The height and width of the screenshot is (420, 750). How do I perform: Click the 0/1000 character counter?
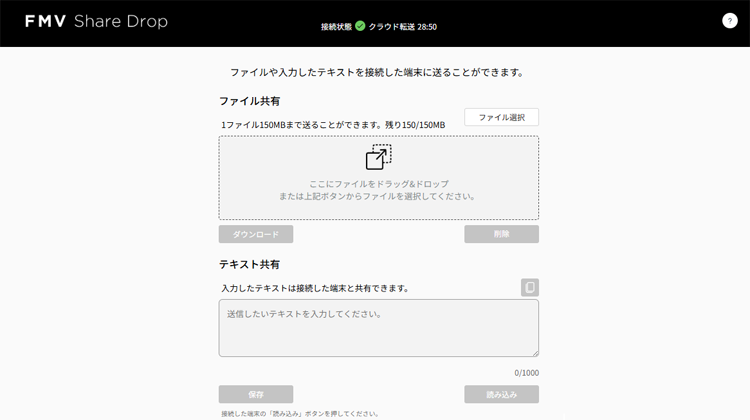coord(527,373)
